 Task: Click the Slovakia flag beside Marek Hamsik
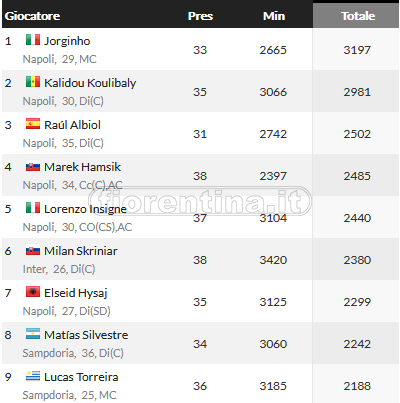tap(33, 166)
